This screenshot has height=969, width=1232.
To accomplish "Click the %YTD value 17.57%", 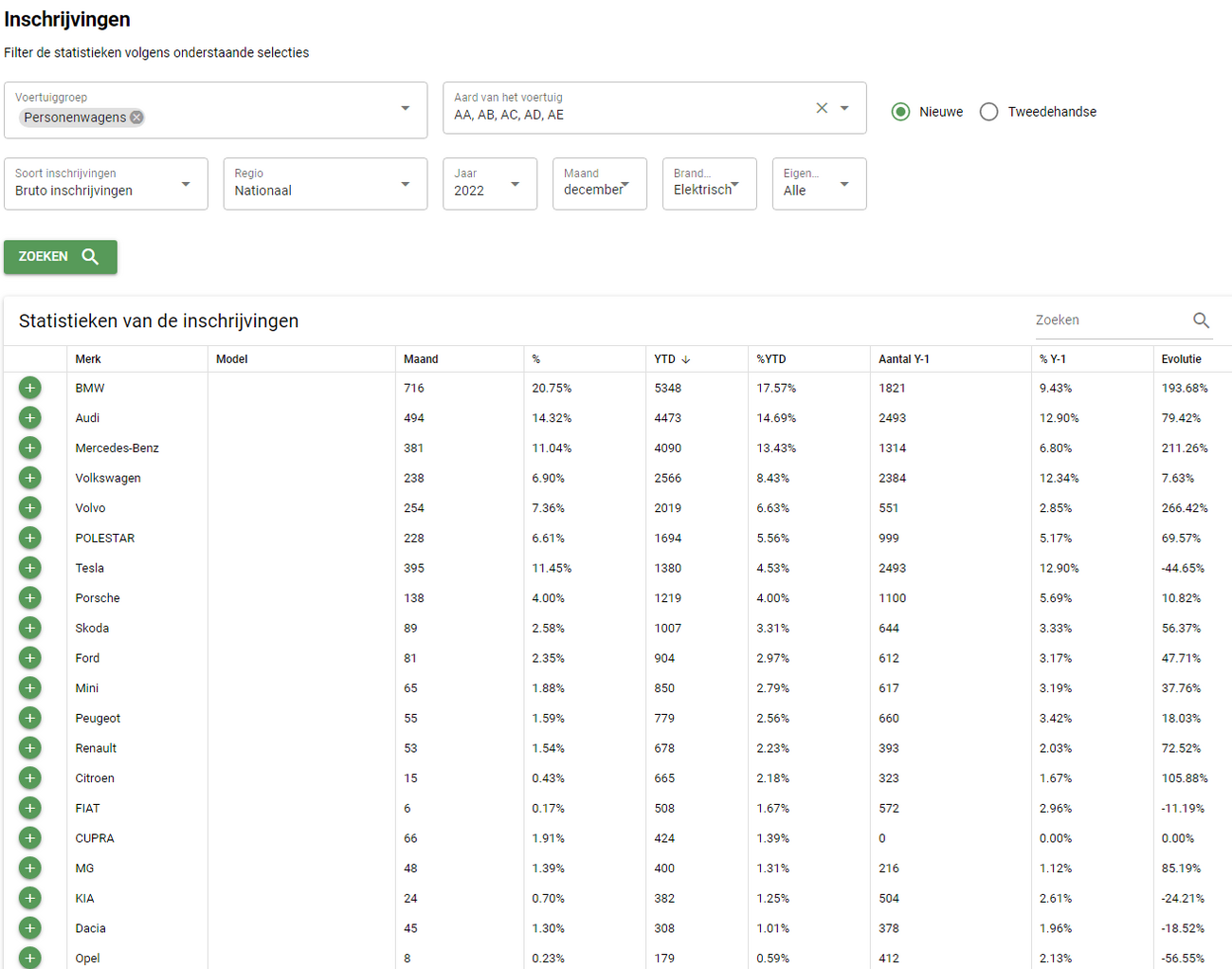I will pyautogui.click(x=776, y=388).
